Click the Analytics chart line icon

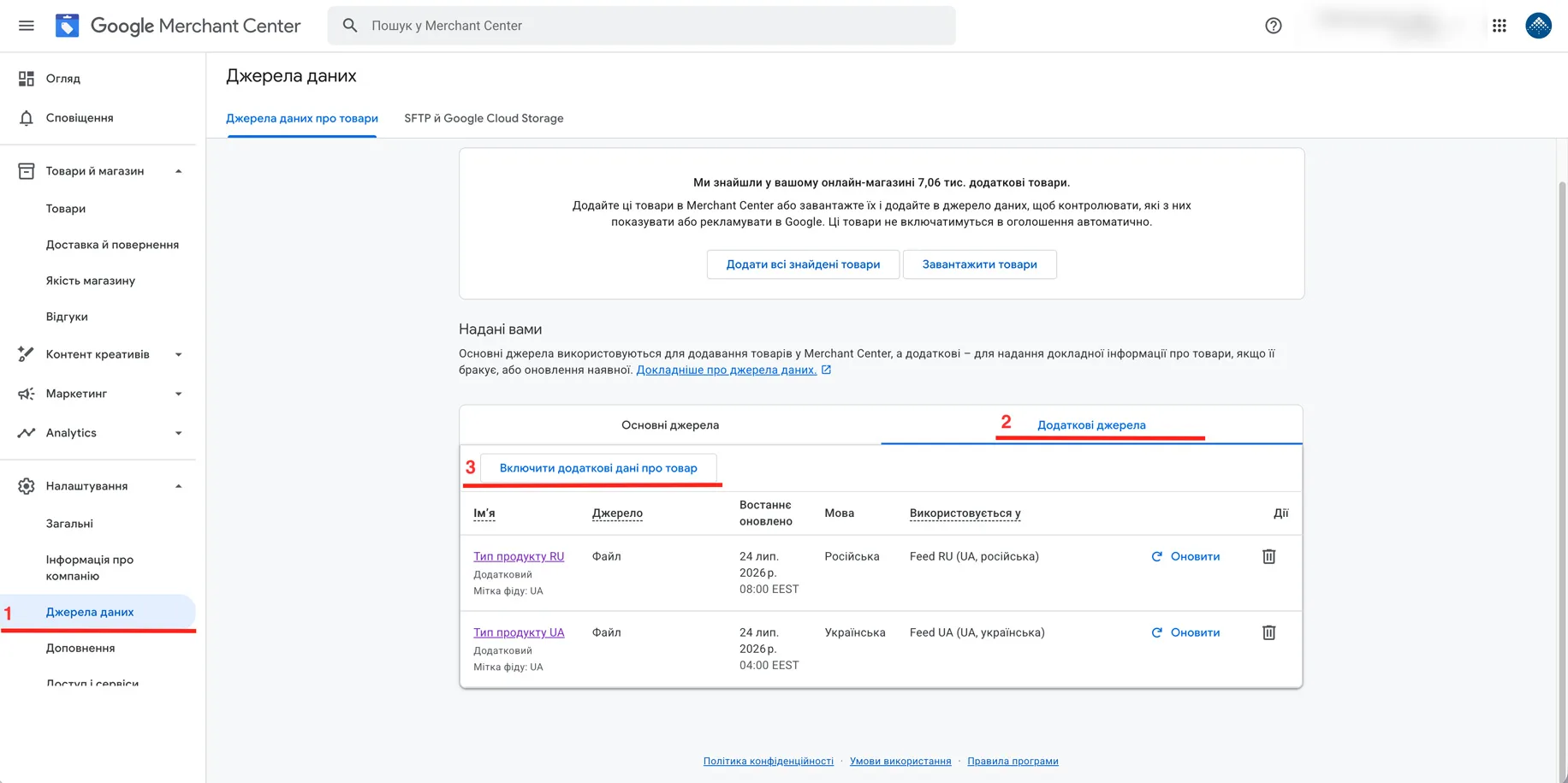point(27,433)
